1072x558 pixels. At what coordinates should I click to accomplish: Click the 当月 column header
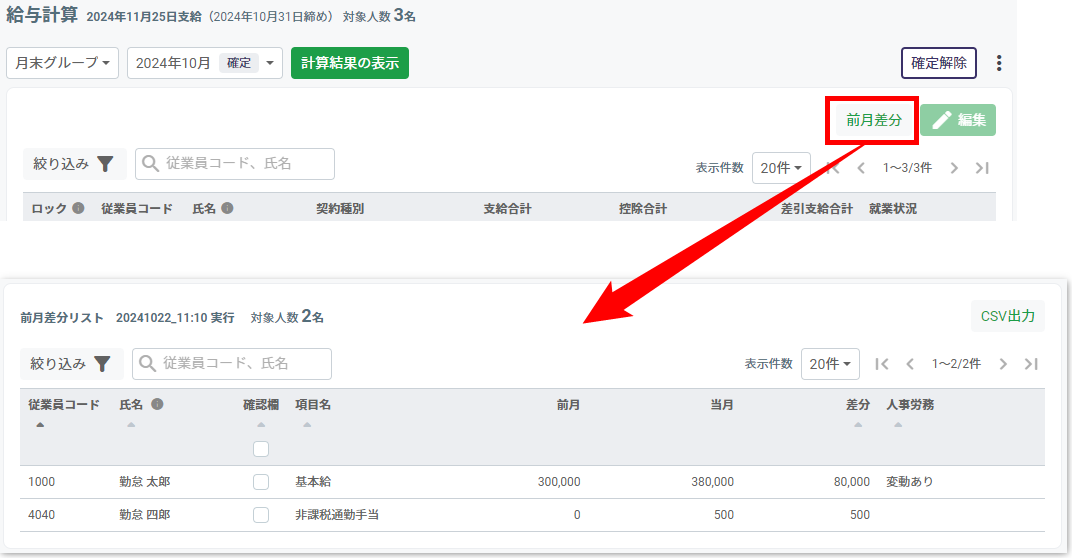[x=722, y=405]
